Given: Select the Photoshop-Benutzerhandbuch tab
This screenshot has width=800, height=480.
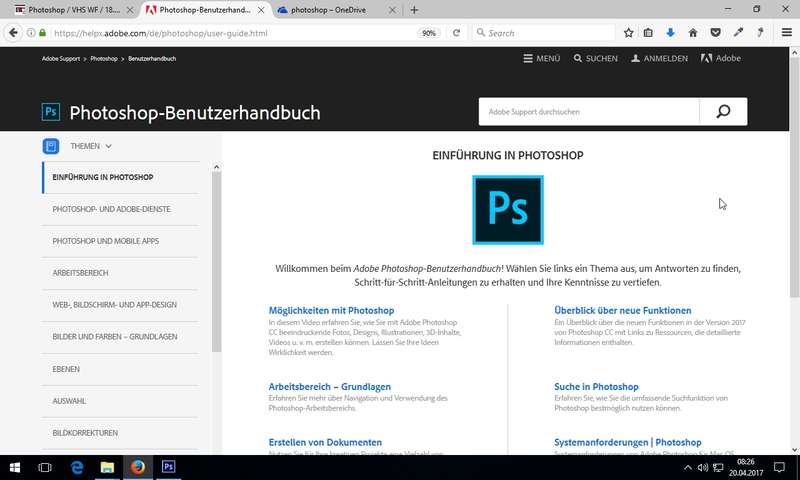Looking at the screenshot, I should (x=205, y=10).
